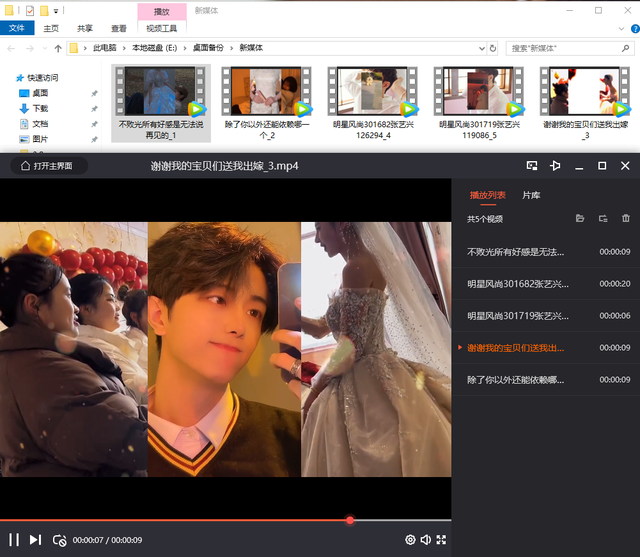Select playing item 谢谢我的宝贝们送我出... in playlist

(x=546, y=348)
